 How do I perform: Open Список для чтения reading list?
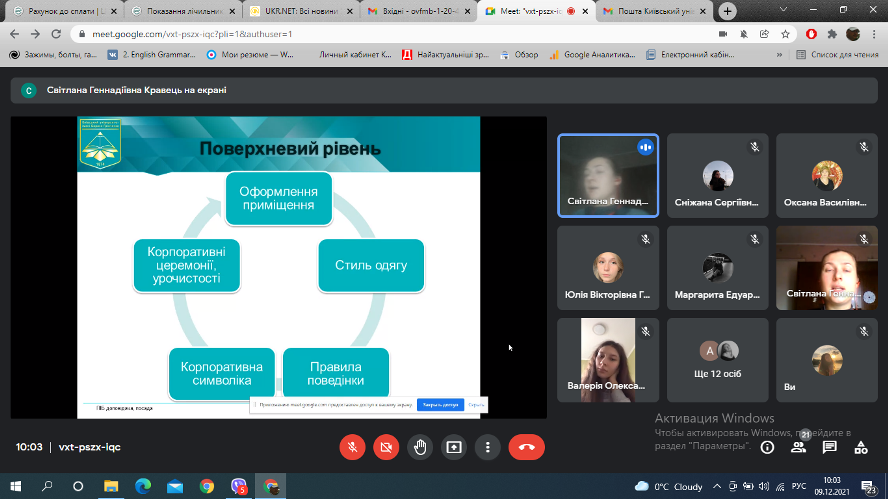[x=838, y=54]
